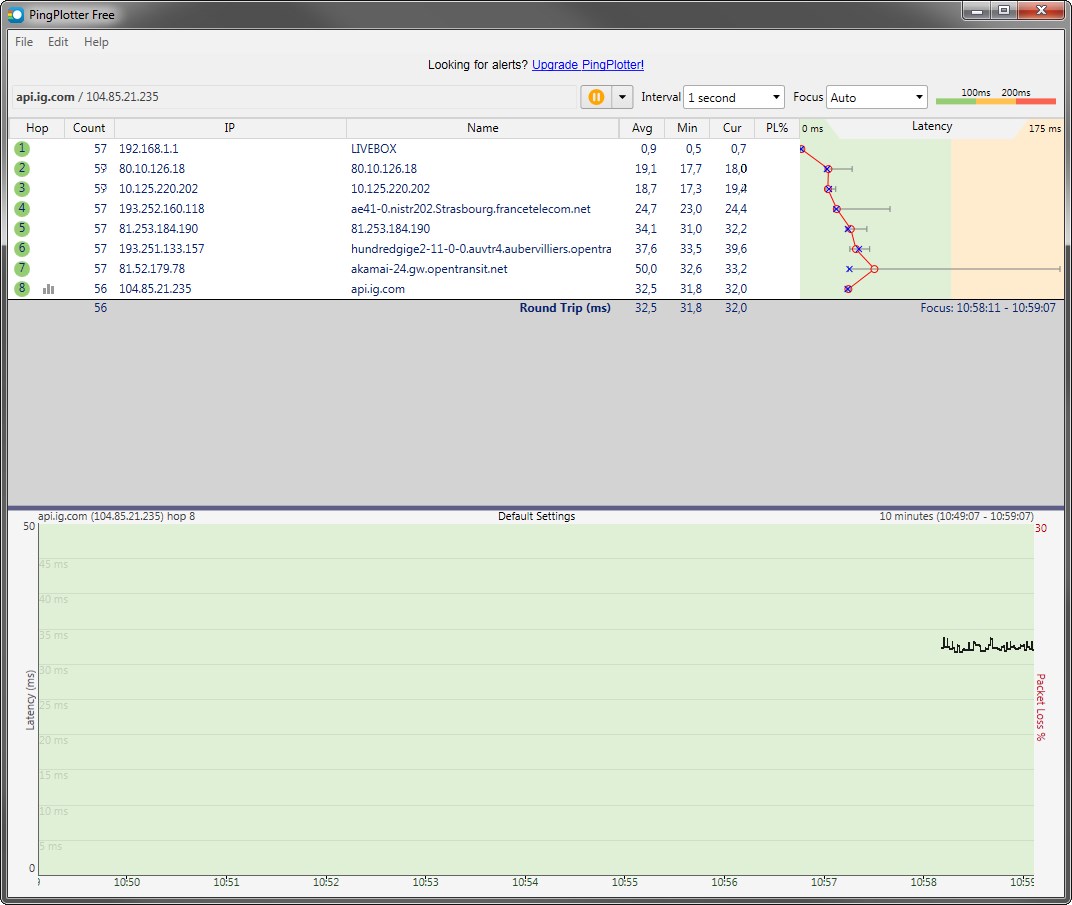
Task: Select hop 2 green circle icon
Action: pos(22,168)
